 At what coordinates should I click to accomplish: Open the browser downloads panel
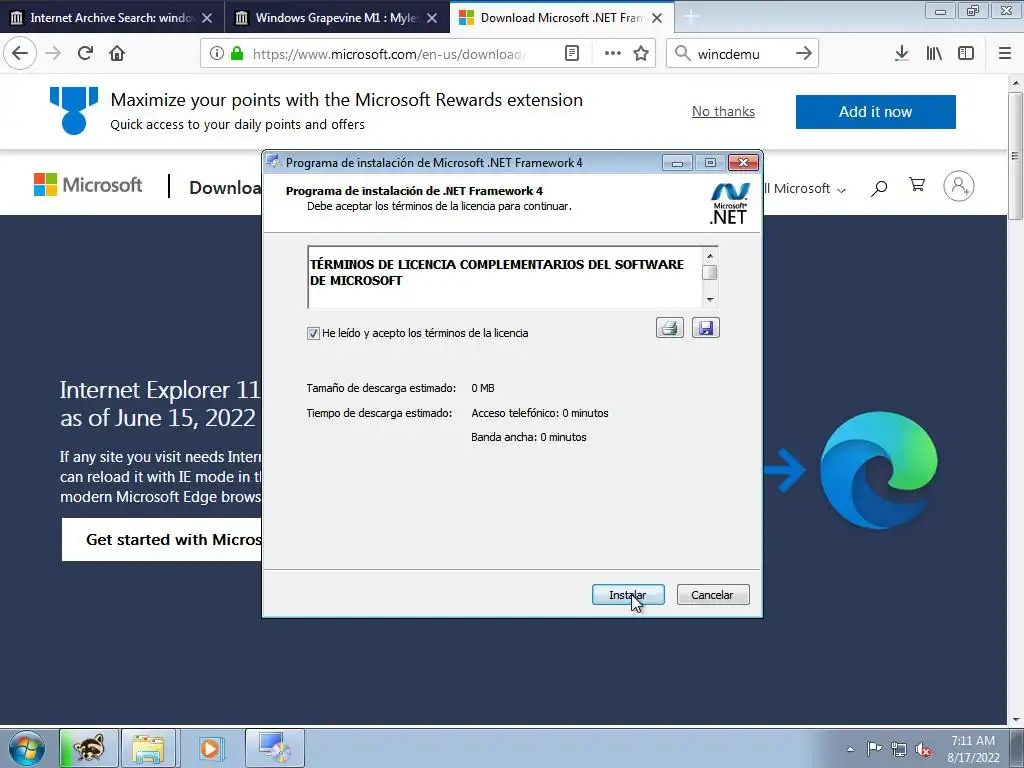[902, 53]
